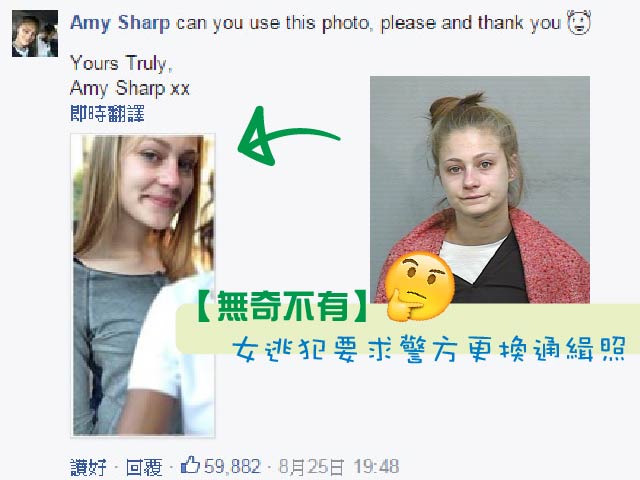Viewport: 640px width, 480px height.
Task: Click the 【無奇不有】 green headline text
Action: click(282, 307)
